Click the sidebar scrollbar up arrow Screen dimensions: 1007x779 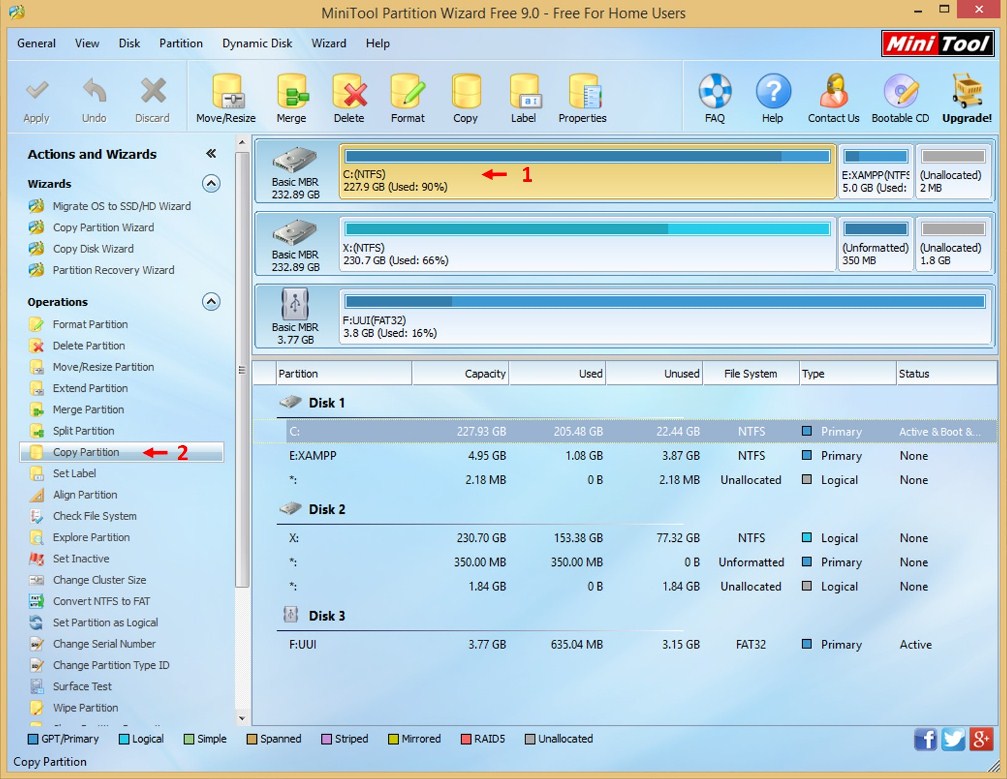pos(242,143)
